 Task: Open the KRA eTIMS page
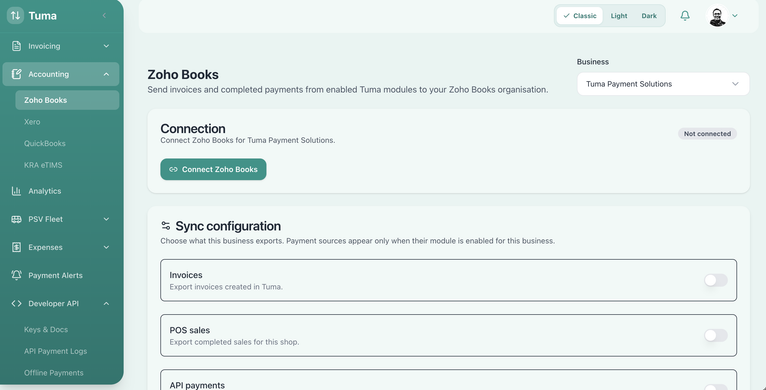(x=43, y=165)
